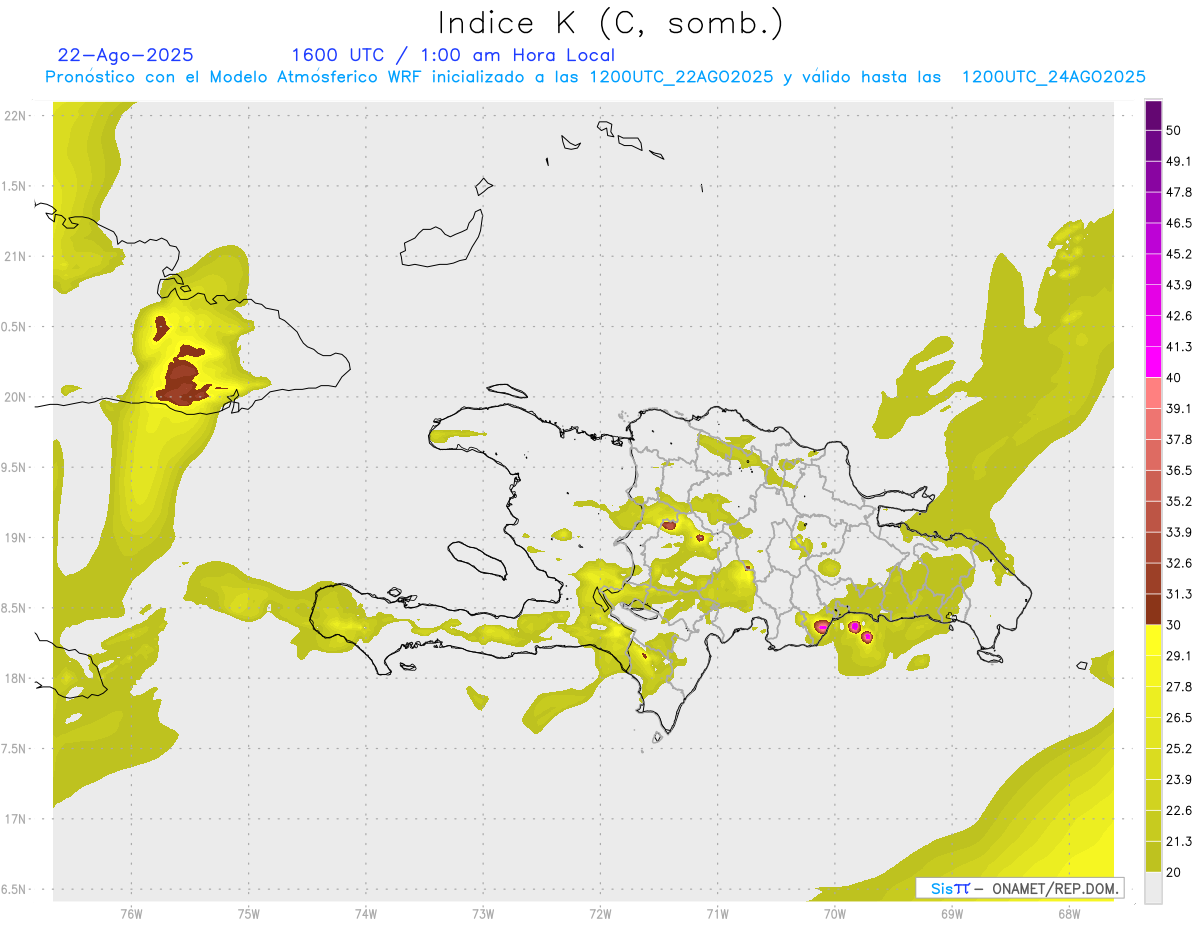Click the "68W" longitude label
The width and height of the screenshot is (1200, 927).
[x=1069, y=913]
